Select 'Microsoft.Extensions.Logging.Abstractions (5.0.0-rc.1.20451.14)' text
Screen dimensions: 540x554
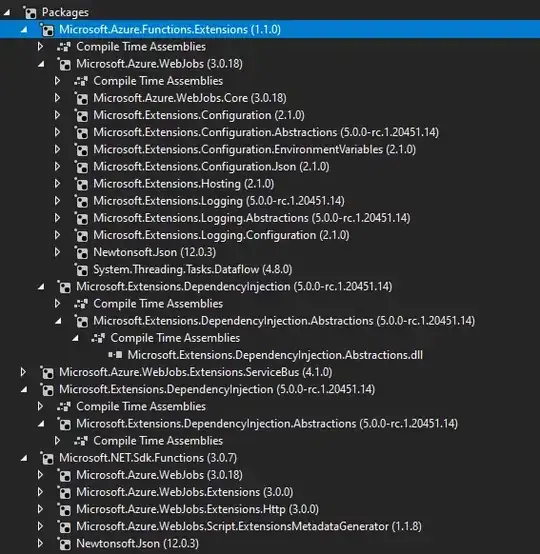point(252,218)
